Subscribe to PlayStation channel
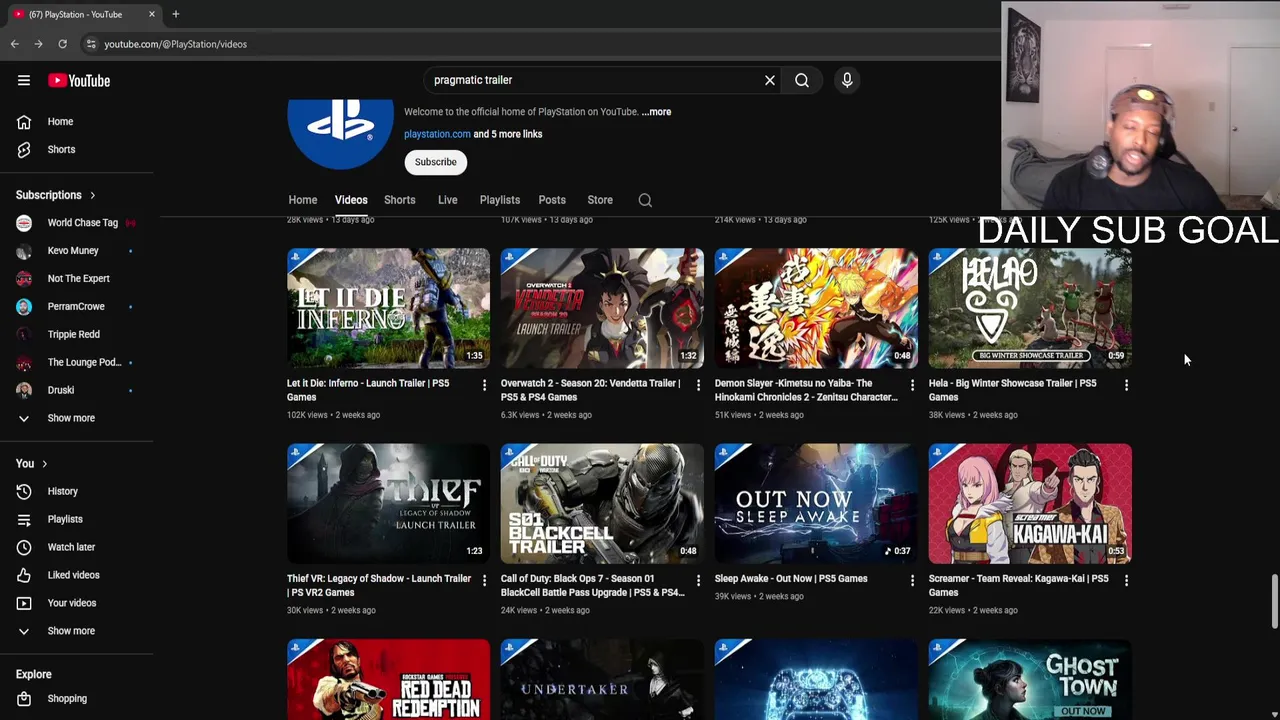The width and height of the screenshot is (1280, 720). tap(436, 162)
